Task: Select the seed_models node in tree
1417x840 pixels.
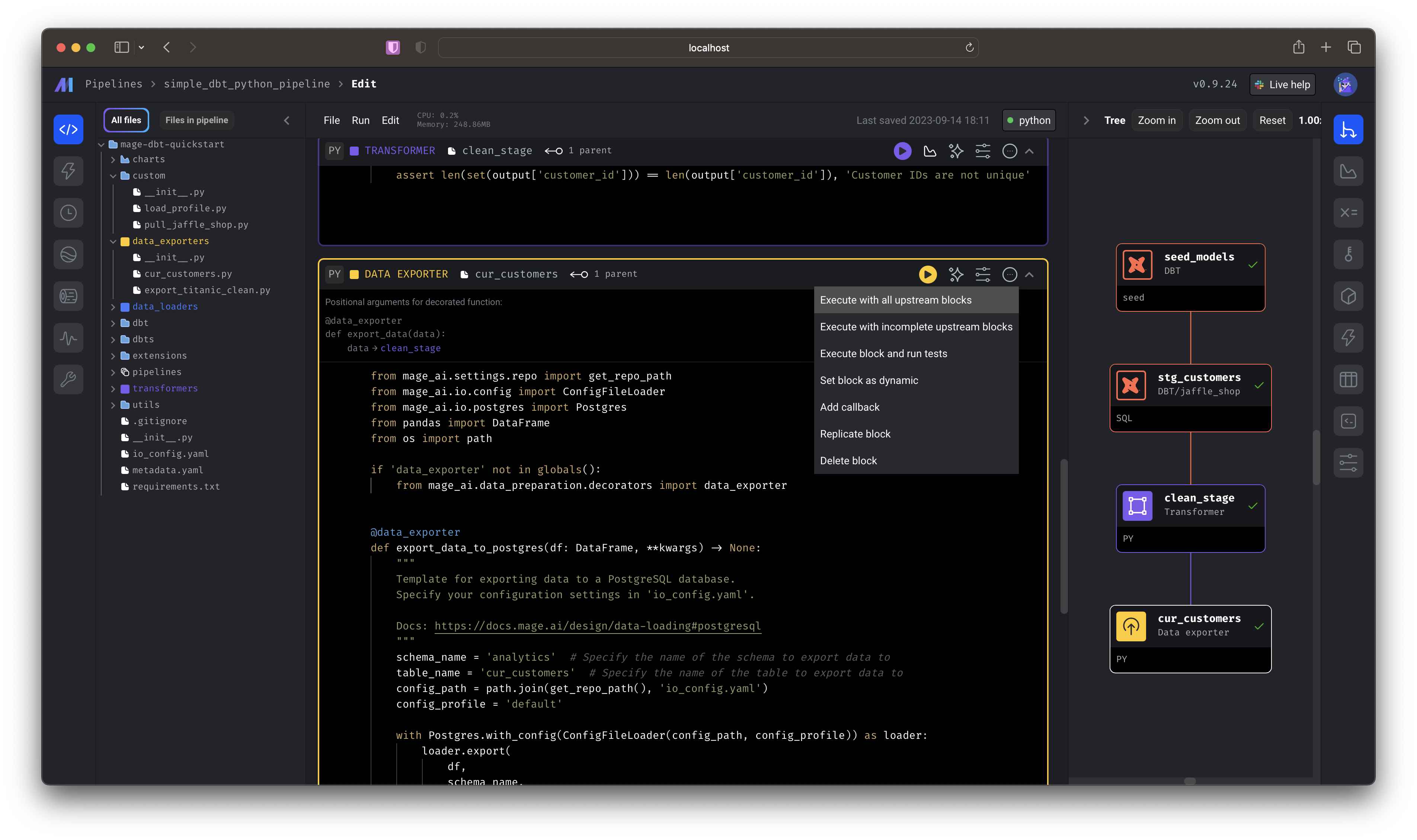Action: (1190, 278)
